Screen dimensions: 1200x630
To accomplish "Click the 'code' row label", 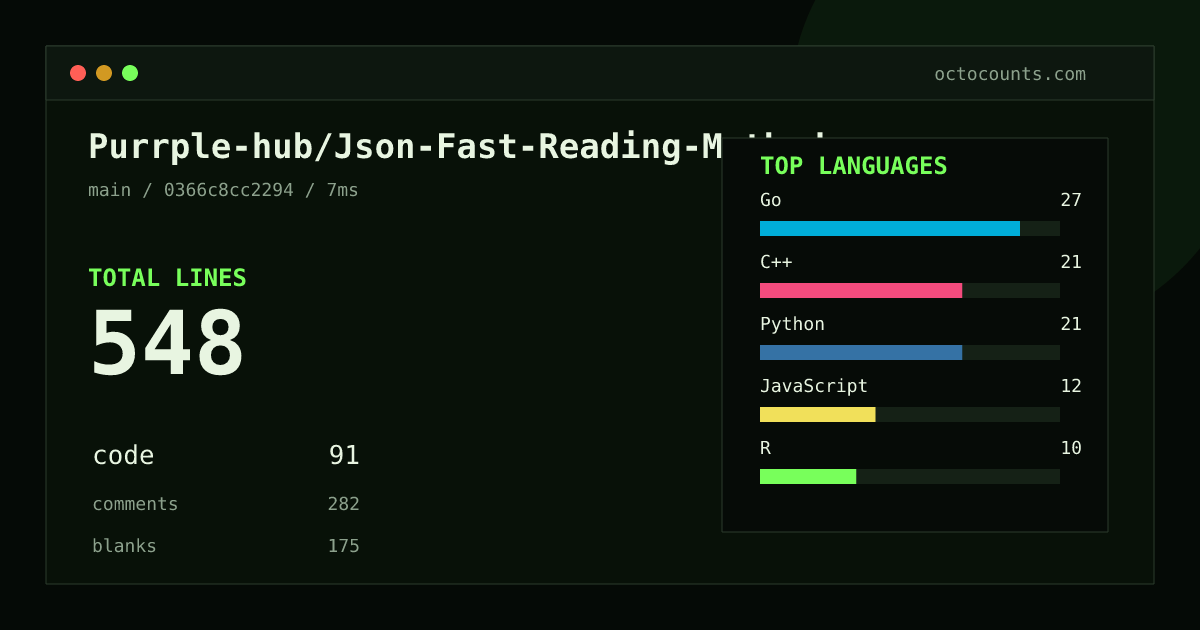I will click(x=123, y=456).
